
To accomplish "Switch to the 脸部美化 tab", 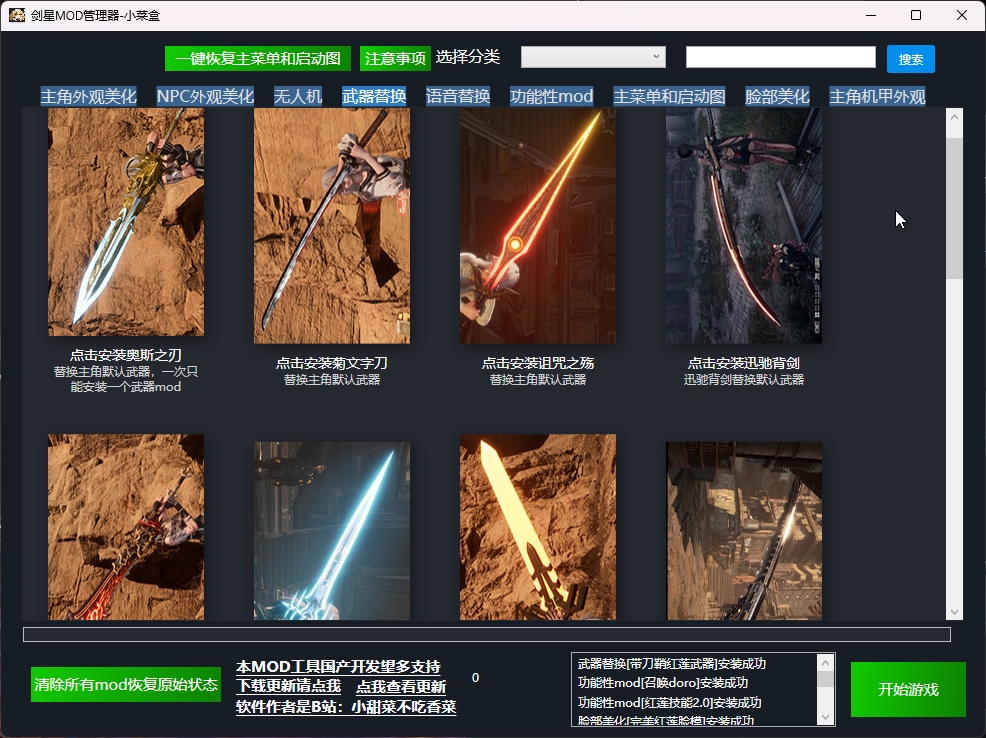I will point(777,96).
